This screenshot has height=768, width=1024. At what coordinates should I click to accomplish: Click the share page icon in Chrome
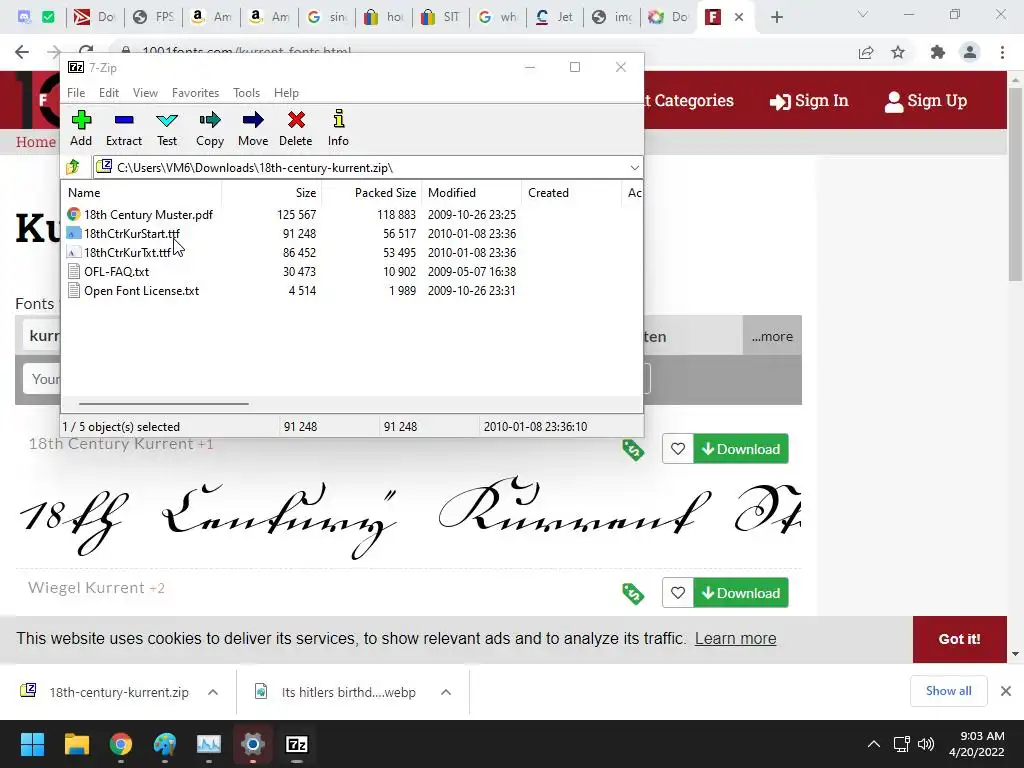866,52
